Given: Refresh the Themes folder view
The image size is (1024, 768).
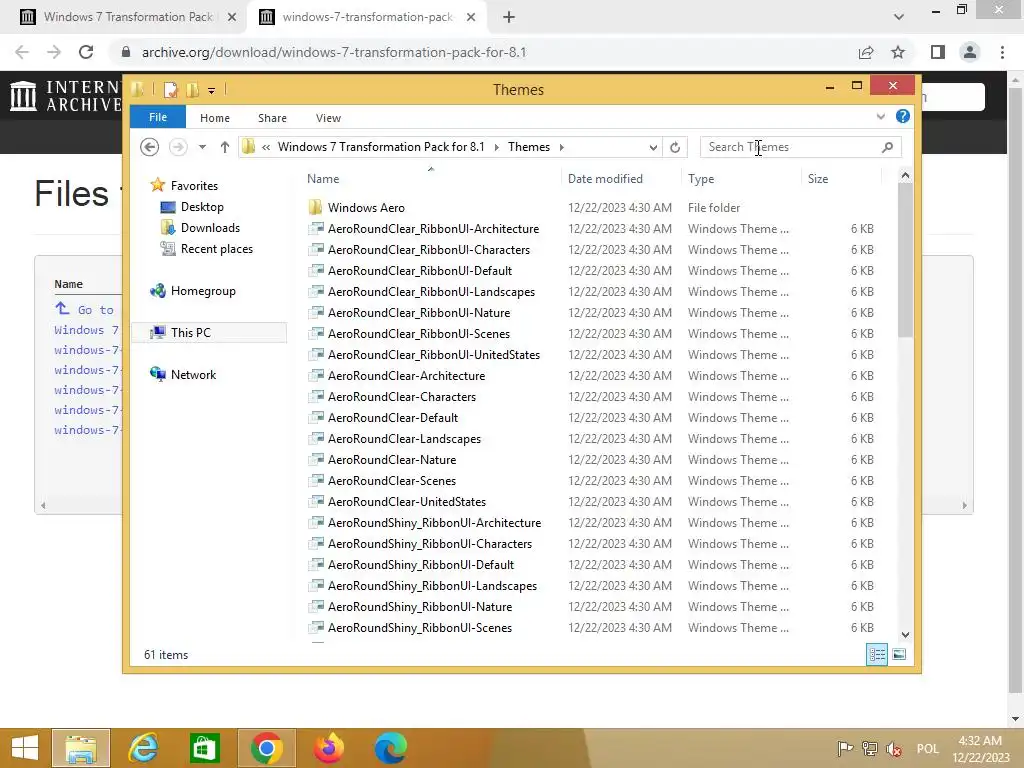Looking at the screenshot, I should pyautogui.click(x=675, y=148).
